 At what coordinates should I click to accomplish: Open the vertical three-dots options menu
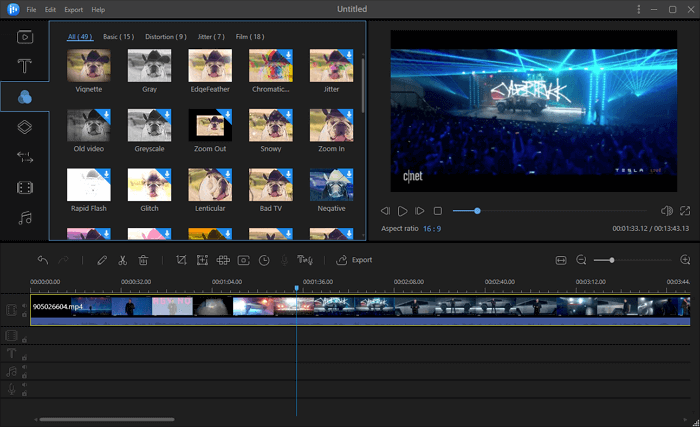(x=638, y=9)
